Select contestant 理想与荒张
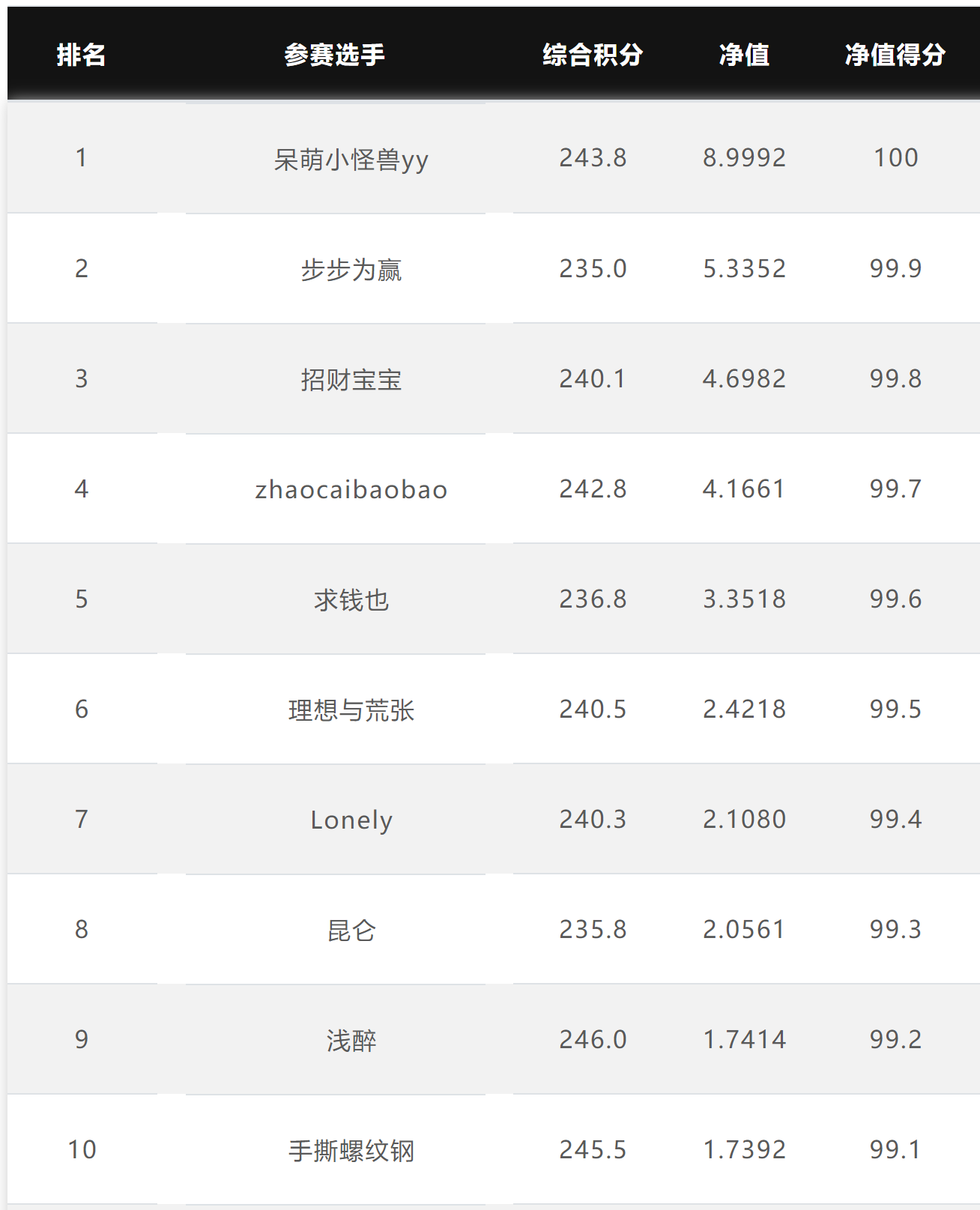This screenshot has height=1210, width=980. point(351,710)
